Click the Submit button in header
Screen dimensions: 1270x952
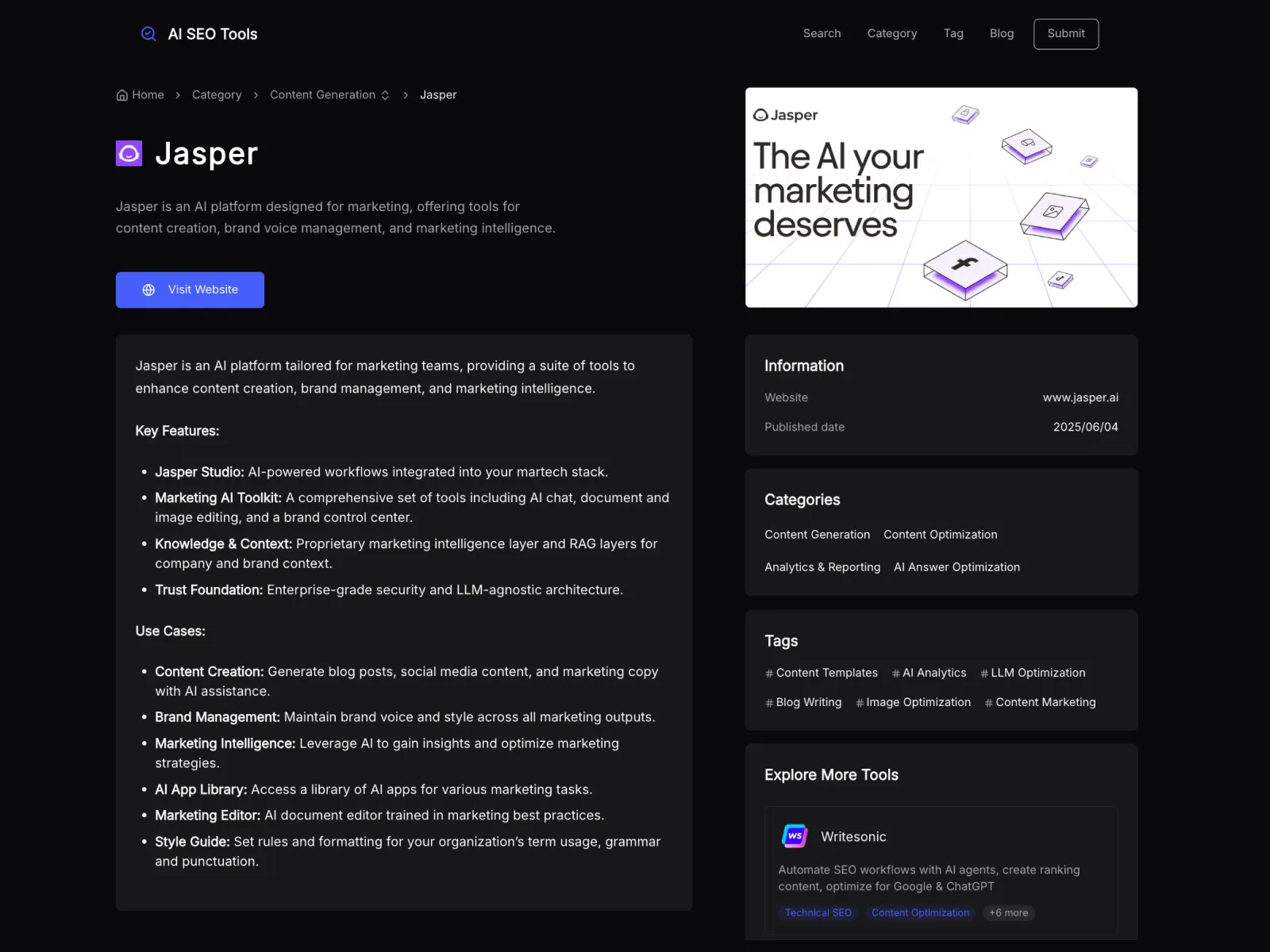coord(1066,34)
